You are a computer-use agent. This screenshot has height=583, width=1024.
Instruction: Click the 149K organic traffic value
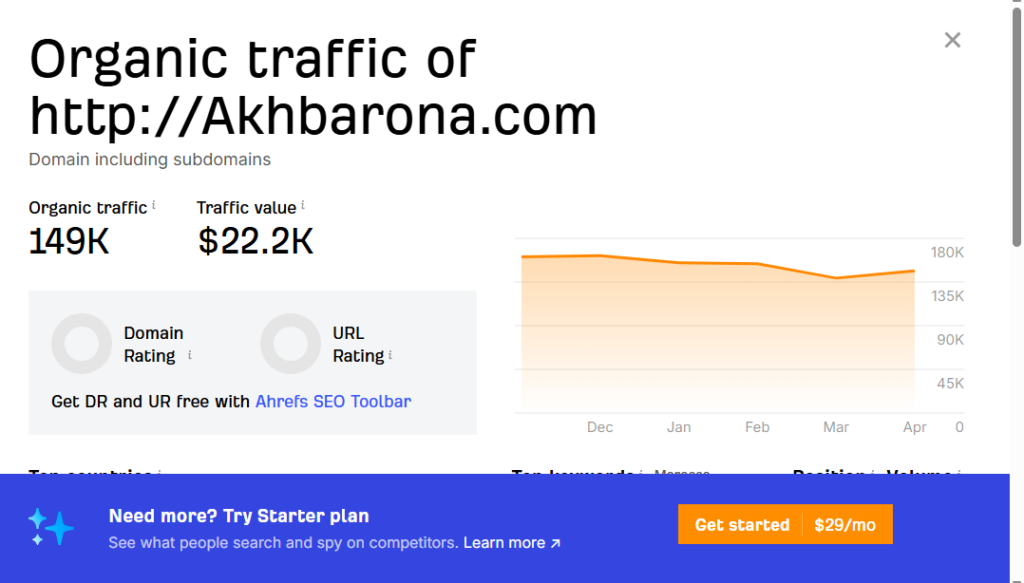[x=69, y=241]
